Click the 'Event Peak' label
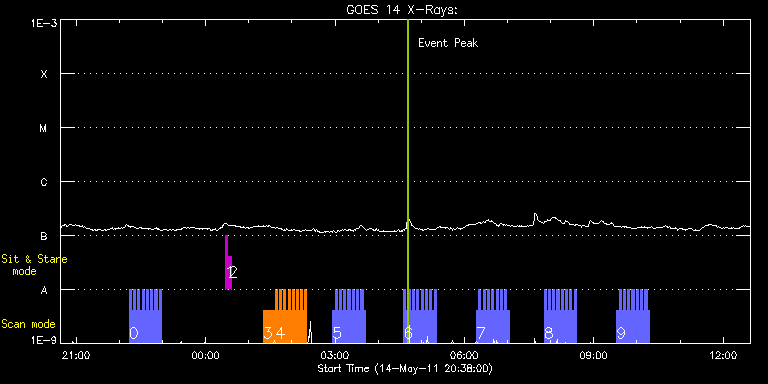The height and width of the screenshot is (384, 768). (x=448, y=43)
